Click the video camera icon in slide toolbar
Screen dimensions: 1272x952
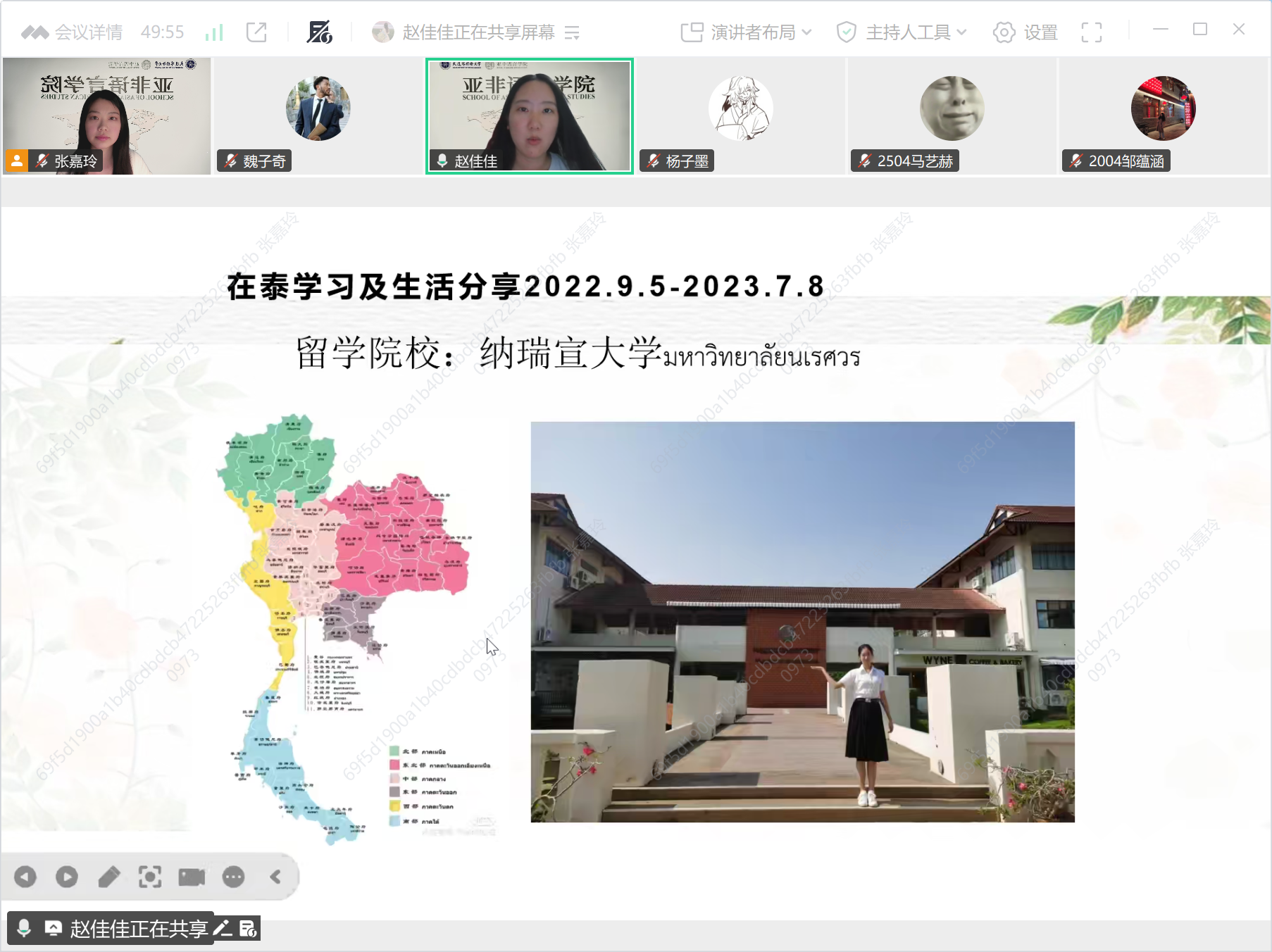pos(192,877)
